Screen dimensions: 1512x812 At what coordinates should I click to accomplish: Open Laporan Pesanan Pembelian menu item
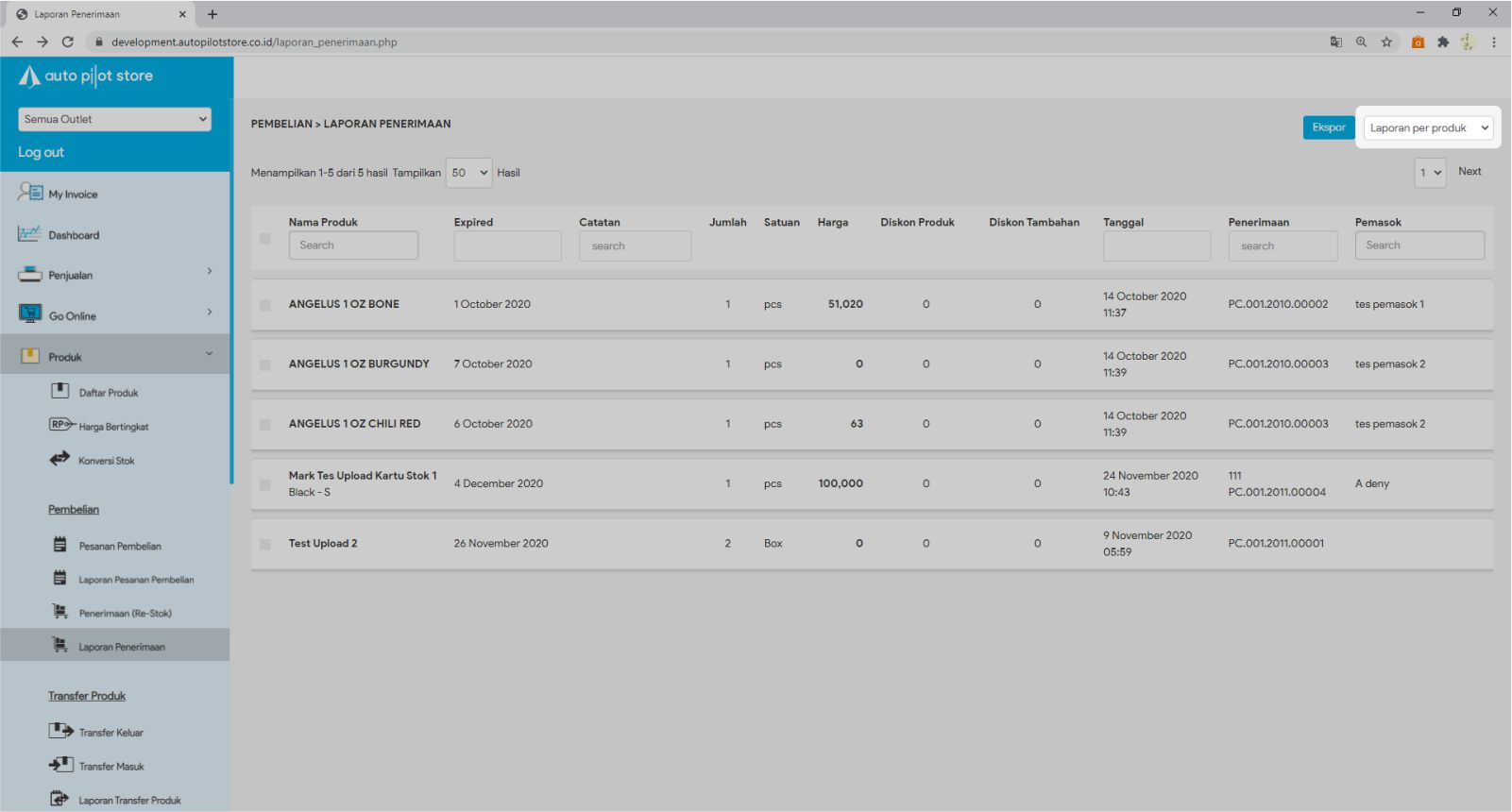[136, 580]
